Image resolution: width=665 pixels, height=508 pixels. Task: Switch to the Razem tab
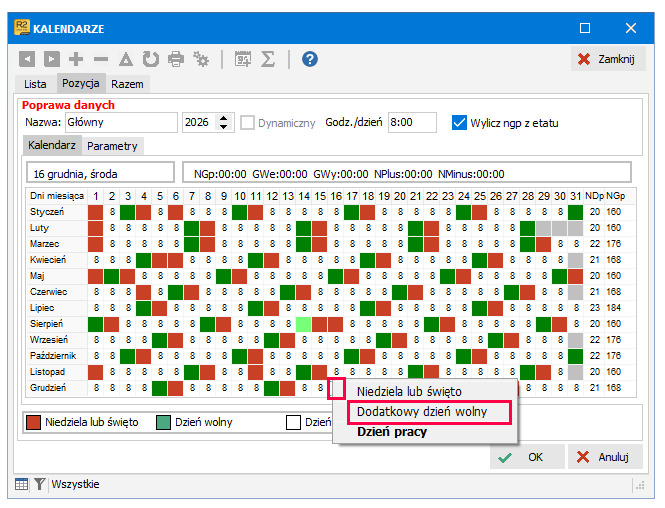[x=127, y=84]
